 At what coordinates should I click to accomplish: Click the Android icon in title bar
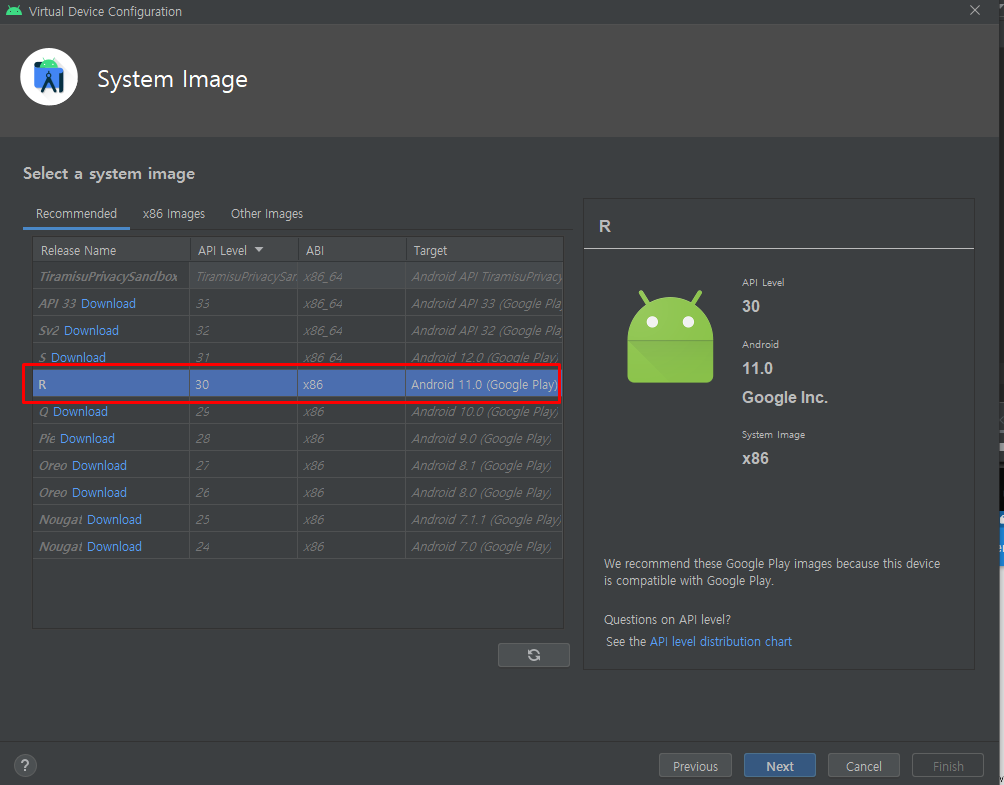click(13, 11)
